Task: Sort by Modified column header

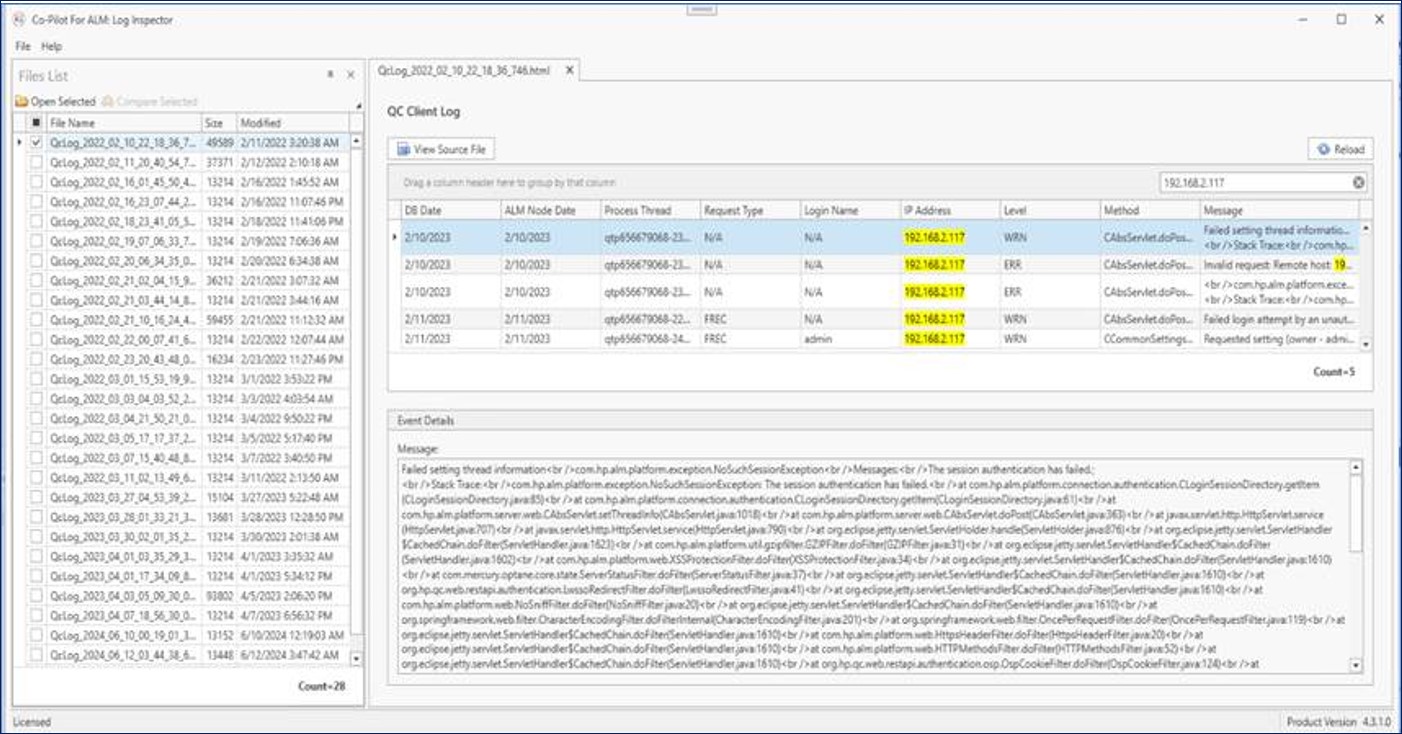Action: click(292, 123)
